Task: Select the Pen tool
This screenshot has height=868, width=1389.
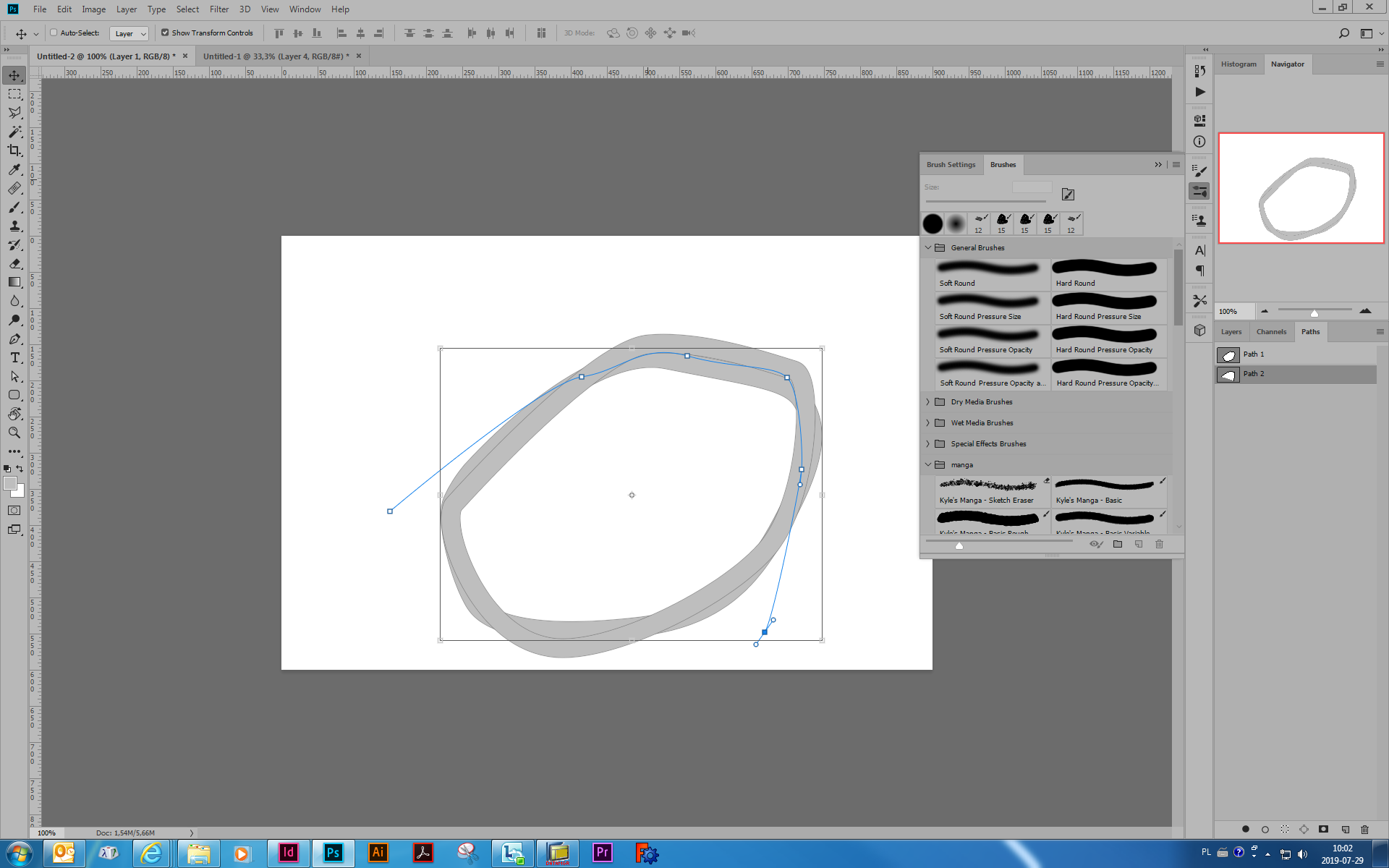Action: (14, 339)
